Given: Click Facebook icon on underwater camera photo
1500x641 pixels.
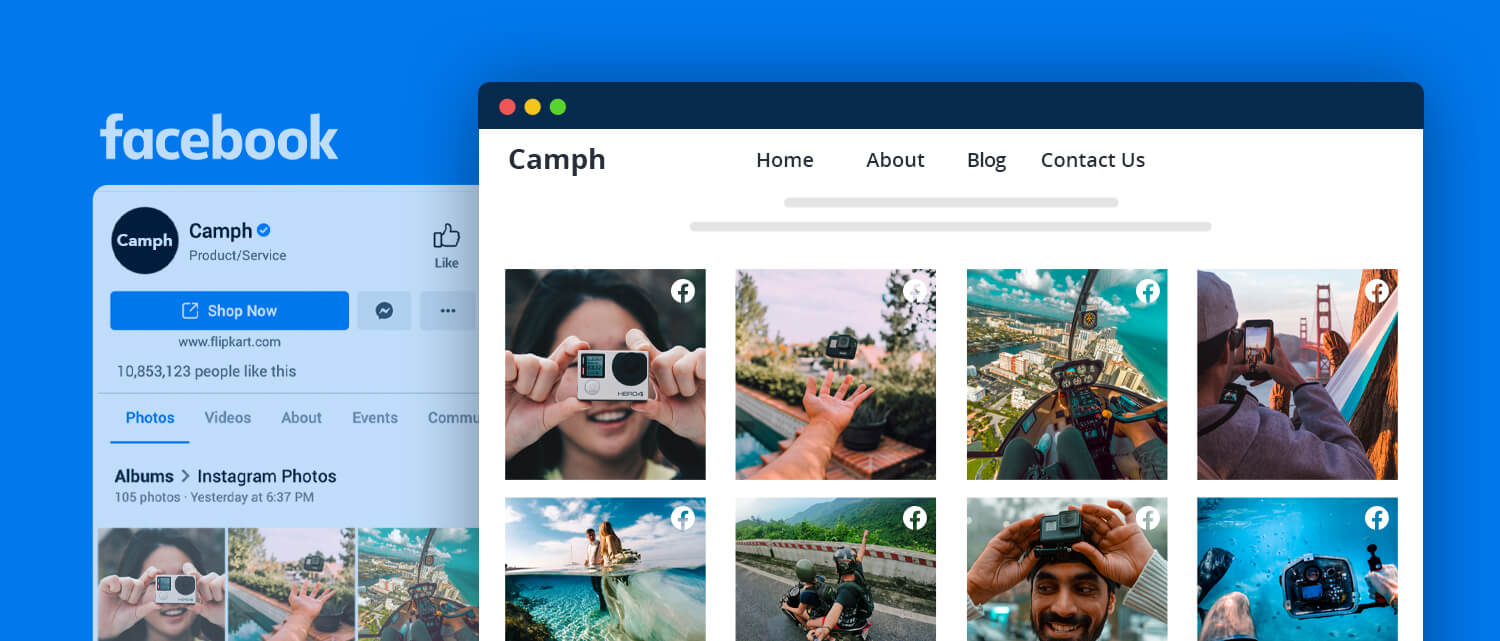Looking at the screenshot, I should pyautogui.click(x=1377, y=518).
